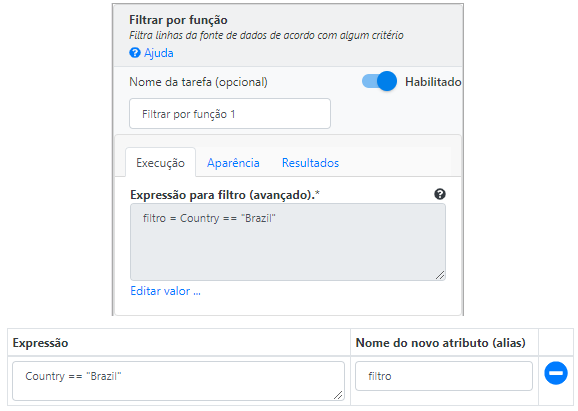Click the 'Expressão para filtro (avançado).*' label
The height and width of the screenshot is (411, 578).
tap(225, 195)
